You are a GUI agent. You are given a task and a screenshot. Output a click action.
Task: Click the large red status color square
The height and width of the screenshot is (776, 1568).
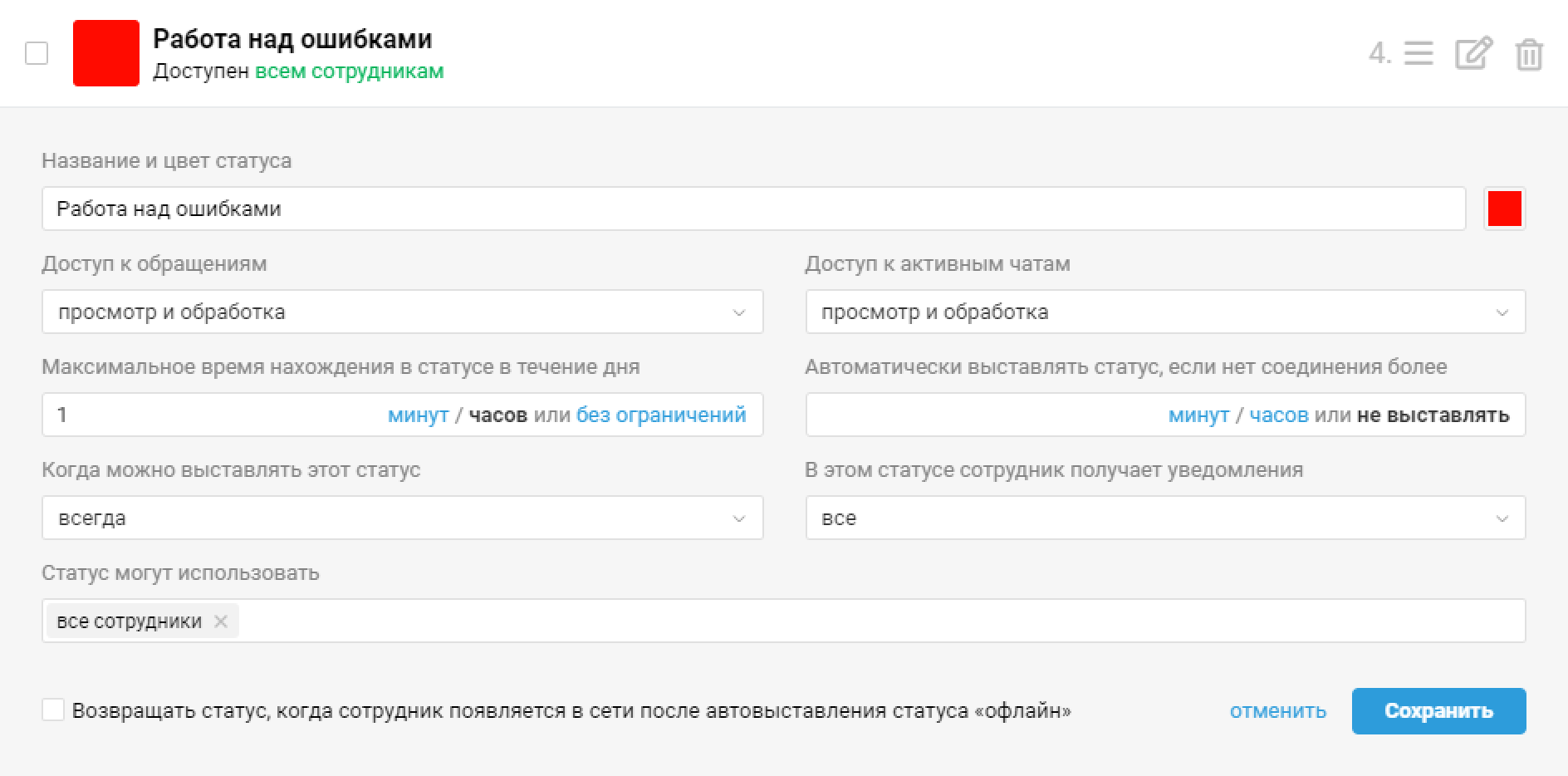tap(106, 53)
